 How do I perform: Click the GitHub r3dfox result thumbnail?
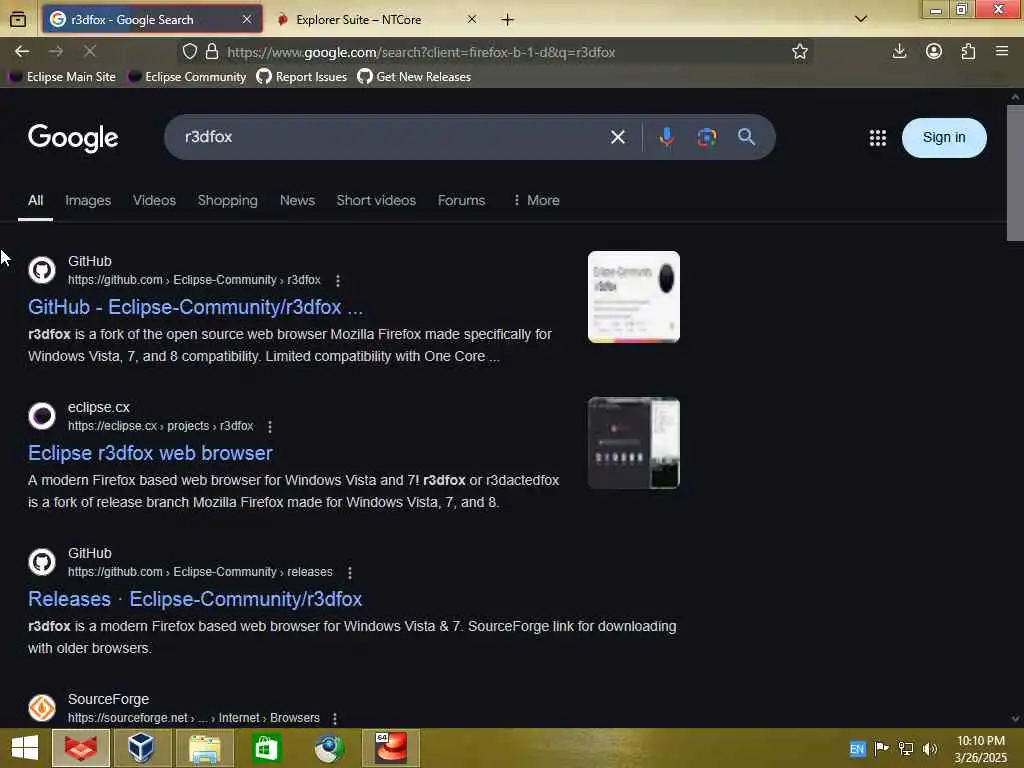[x=633, y=297]
